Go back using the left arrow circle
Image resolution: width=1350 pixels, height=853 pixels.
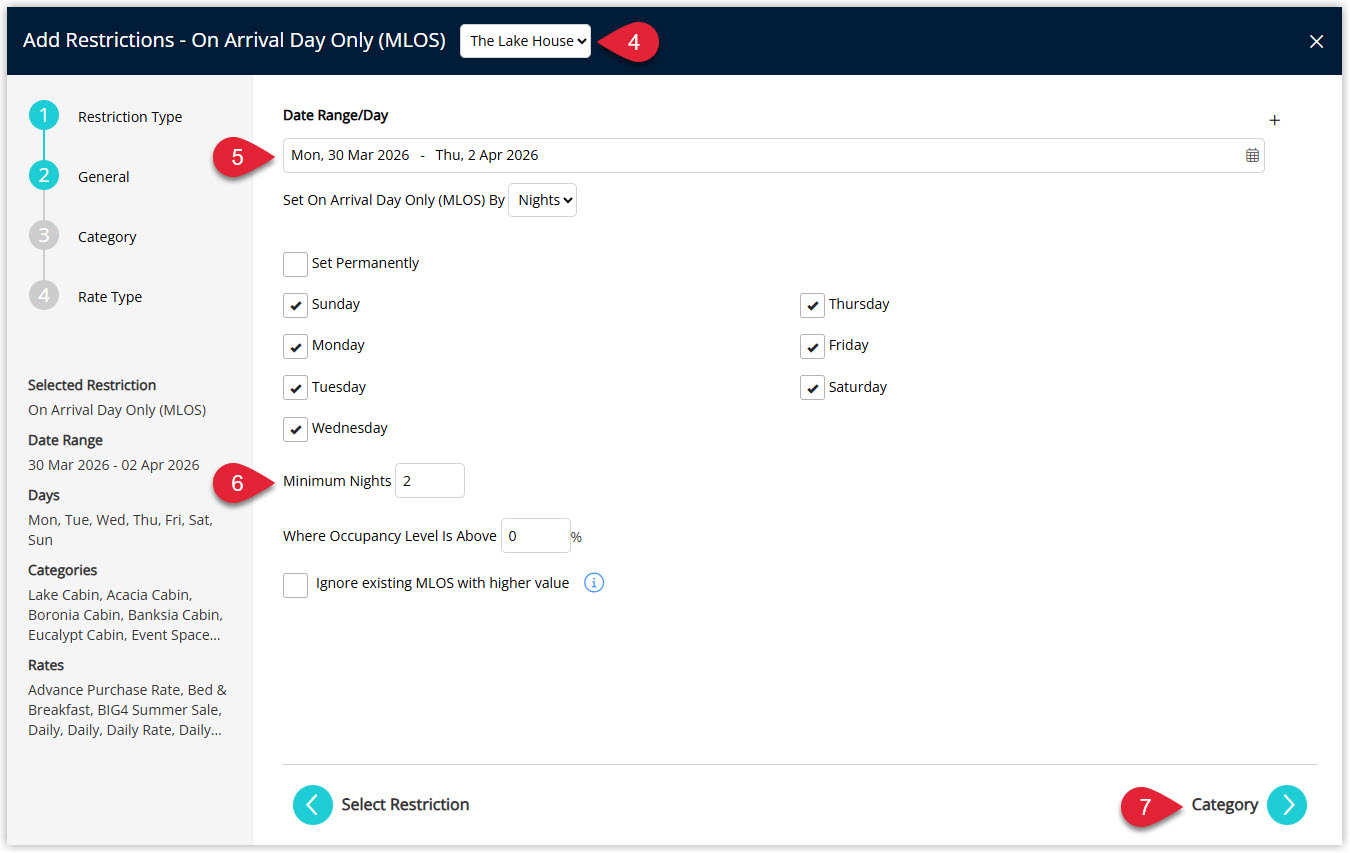click(x=313, y=804)
